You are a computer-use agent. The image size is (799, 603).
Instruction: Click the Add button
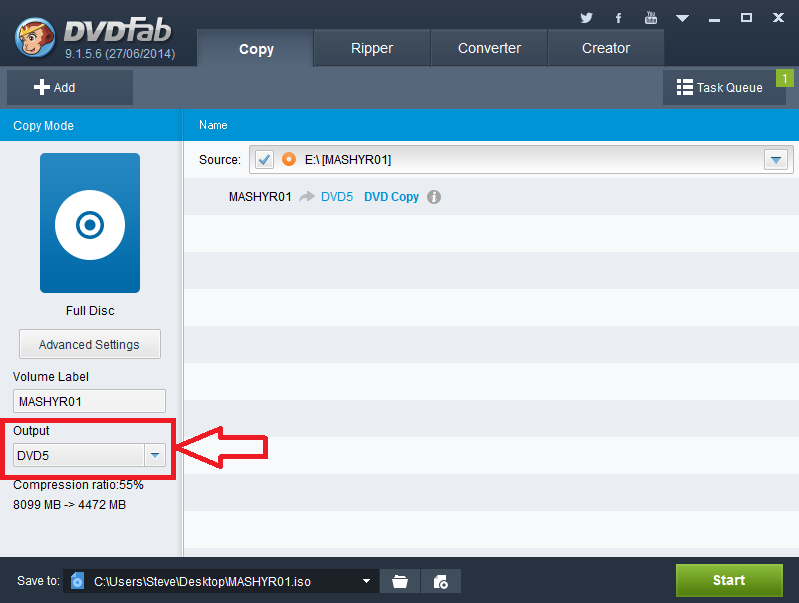tap(70, 88)
